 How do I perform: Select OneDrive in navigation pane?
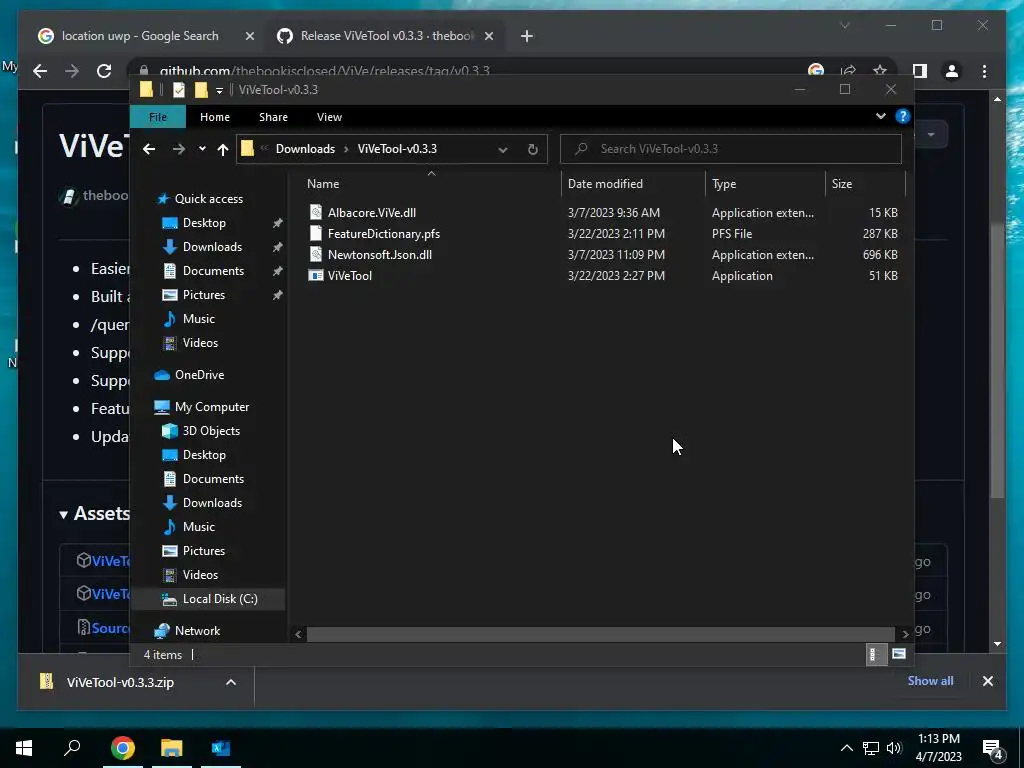click(x=199, y=375)
